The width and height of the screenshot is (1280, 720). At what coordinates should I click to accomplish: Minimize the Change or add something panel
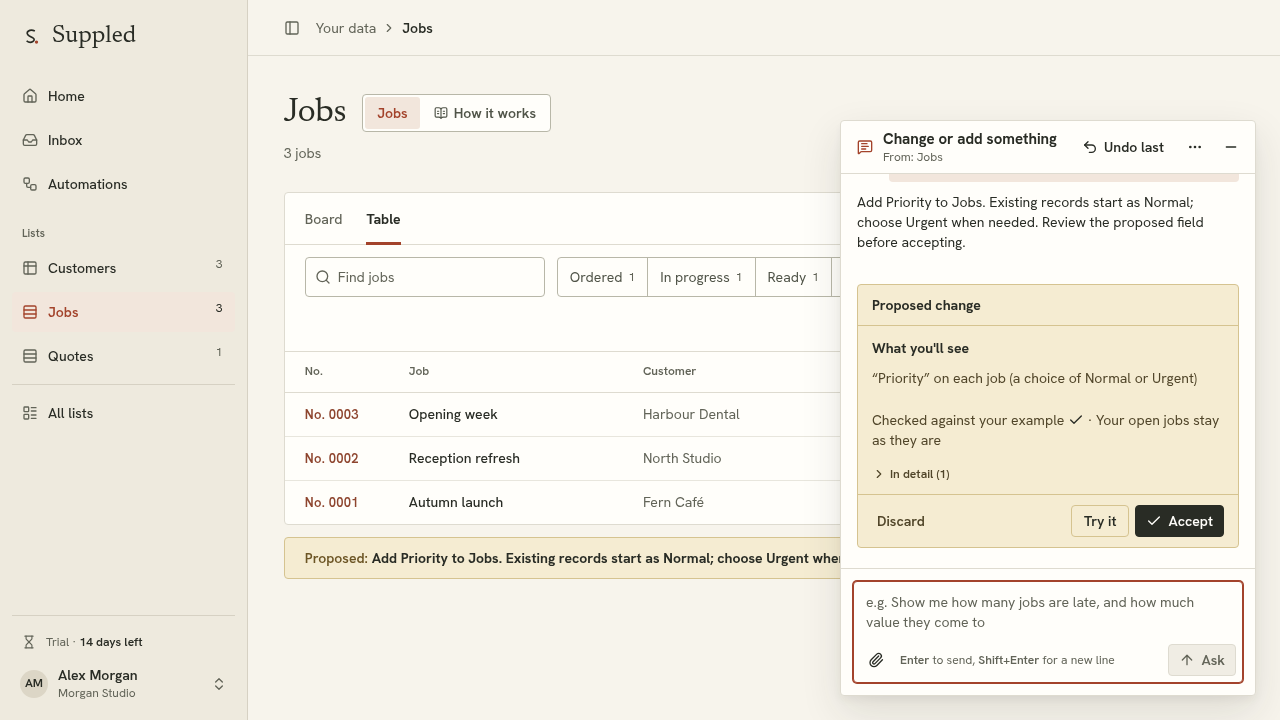(x=1231, y=147)
